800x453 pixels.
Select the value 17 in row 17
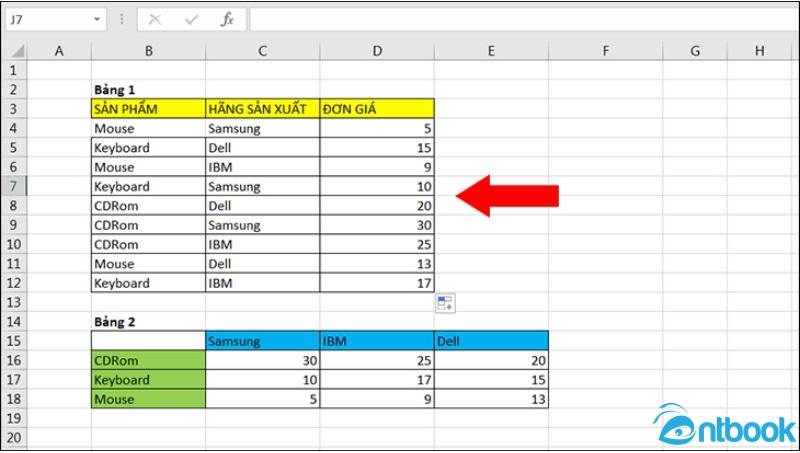click(x=377, y=380)
